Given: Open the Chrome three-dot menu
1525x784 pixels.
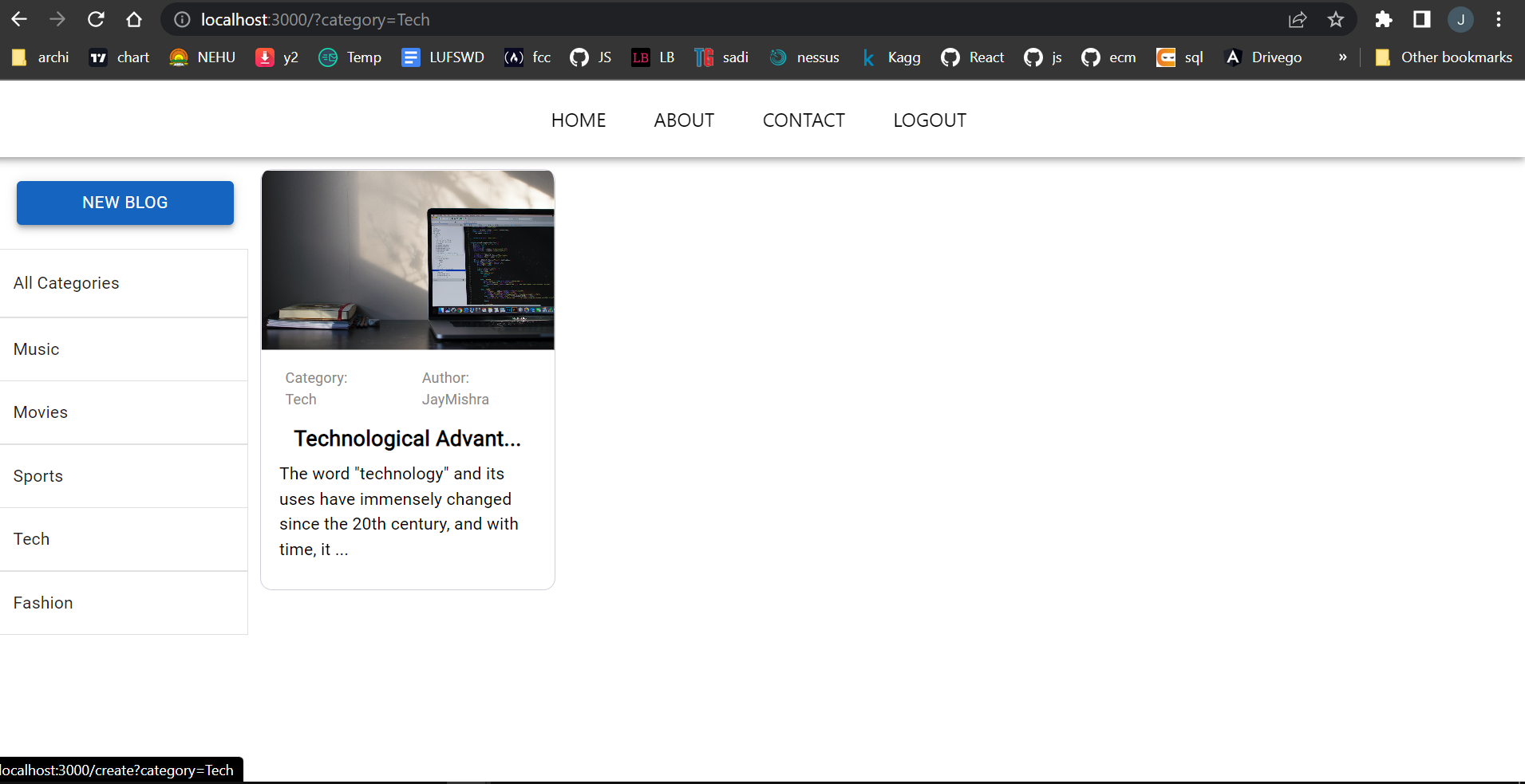Looking at the screenshot, I should [1500, 19].
